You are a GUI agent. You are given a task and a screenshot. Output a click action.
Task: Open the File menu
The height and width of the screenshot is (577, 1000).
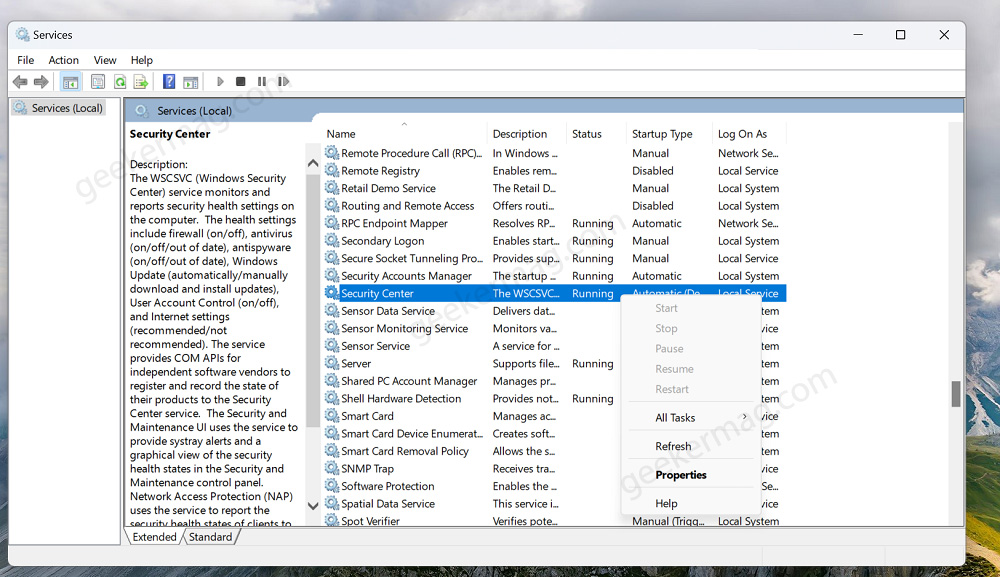click(x=26, y=60)
